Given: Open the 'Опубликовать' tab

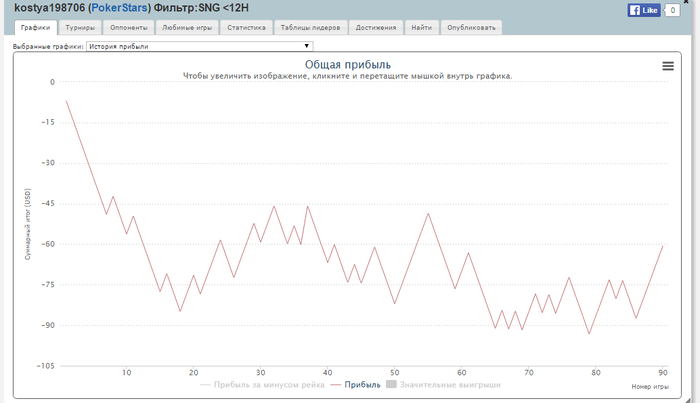Looking at the screenshot, I should 470,28.
